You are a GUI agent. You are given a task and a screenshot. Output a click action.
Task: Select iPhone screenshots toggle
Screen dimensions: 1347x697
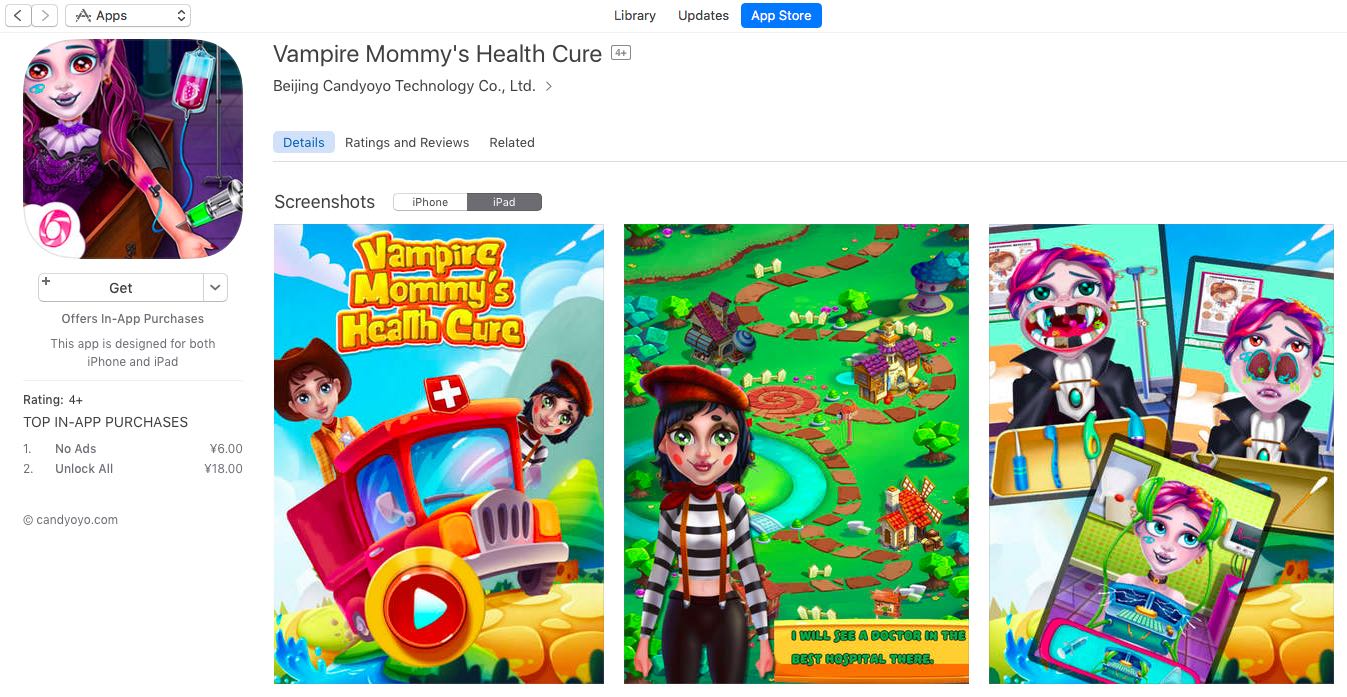pos(430,202)
